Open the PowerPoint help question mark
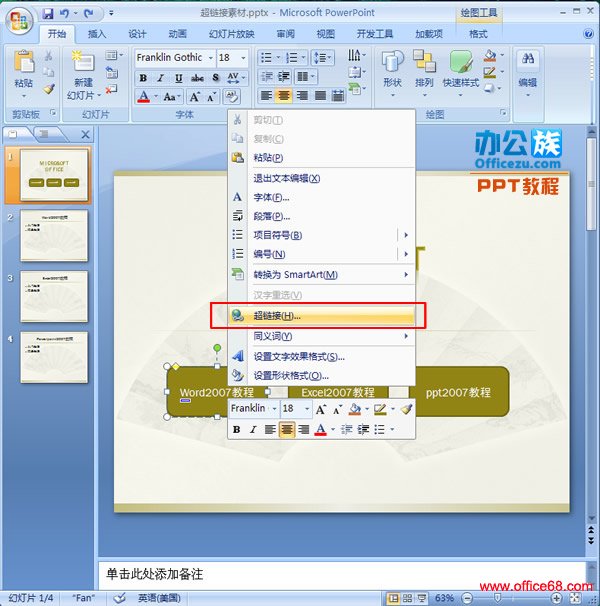 (x=588, y=34)
